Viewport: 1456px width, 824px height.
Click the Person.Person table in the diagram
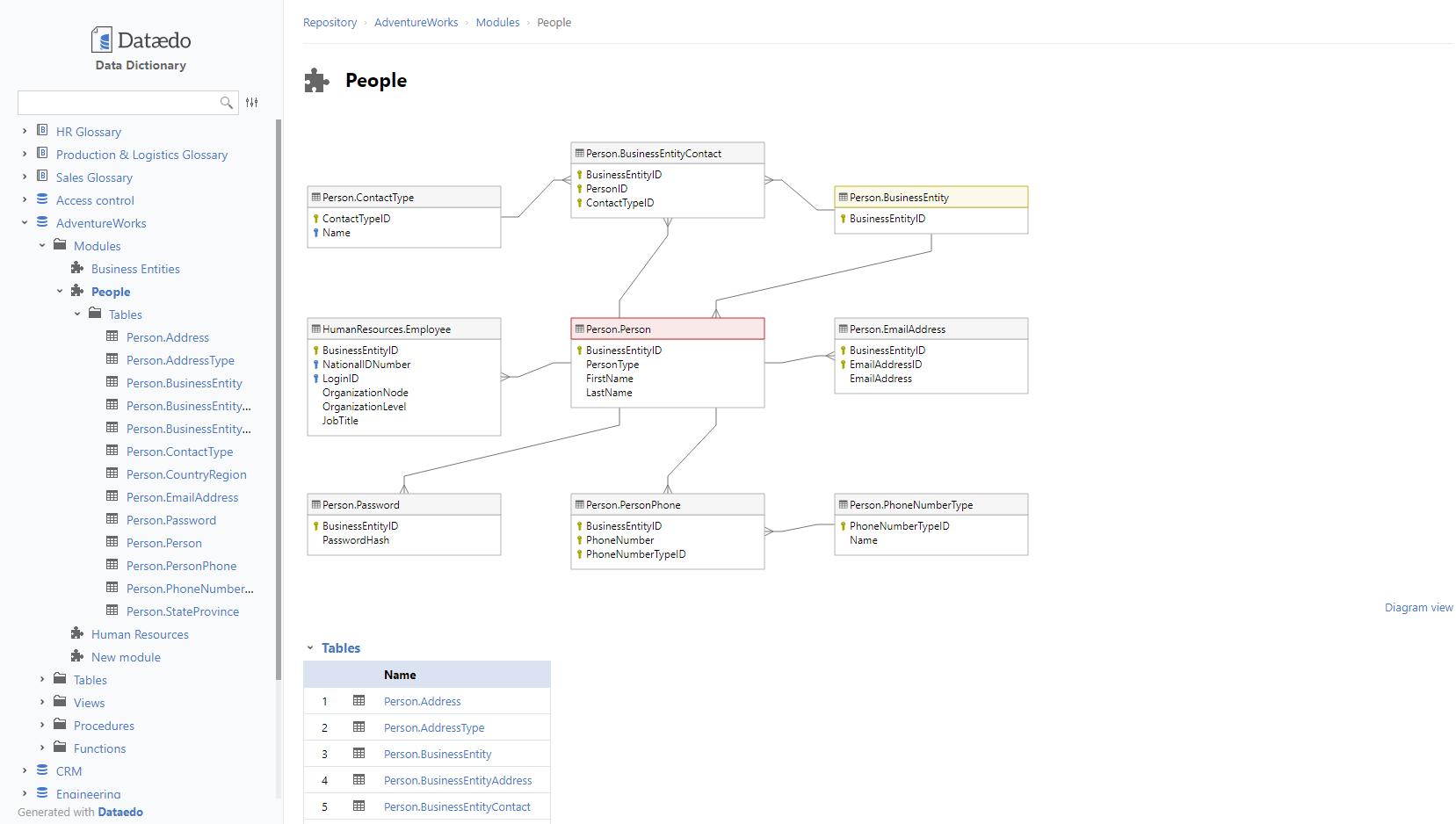(x=667, y=329)
